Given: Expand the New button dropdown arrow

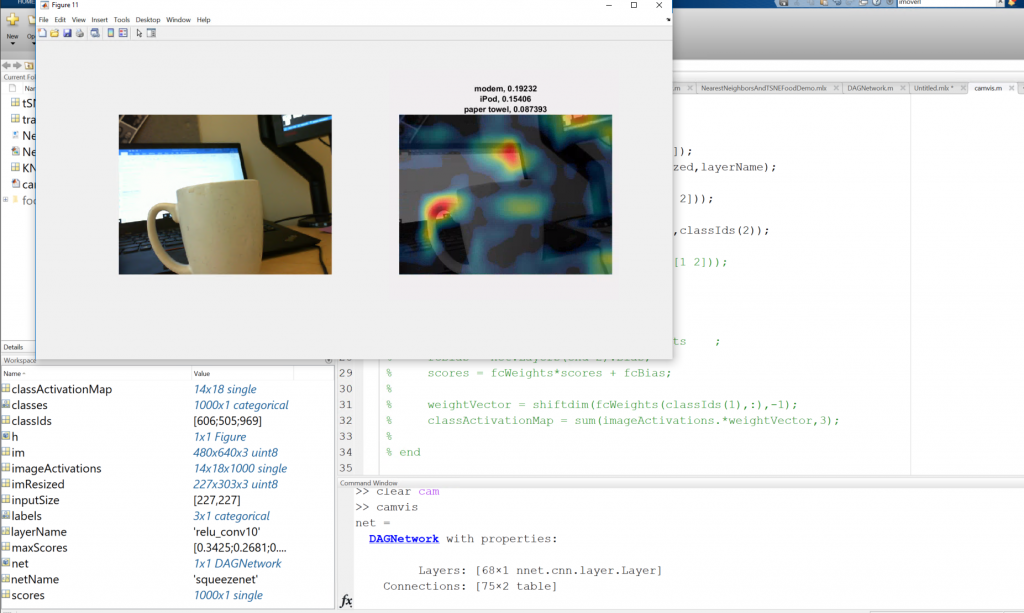Looking at the screenshot, I should (x=13, y=44).
